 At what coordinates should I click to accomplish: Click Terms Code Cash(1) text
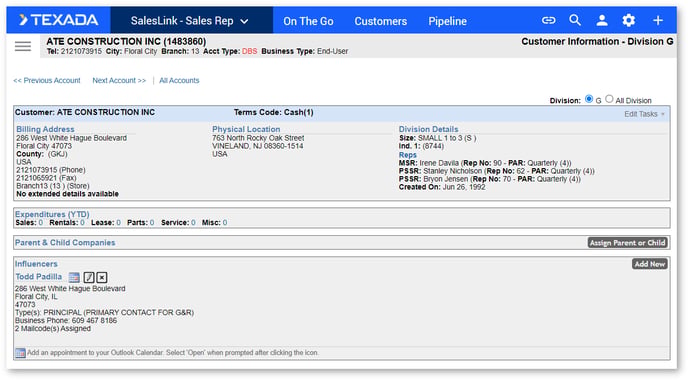point(273,112)
